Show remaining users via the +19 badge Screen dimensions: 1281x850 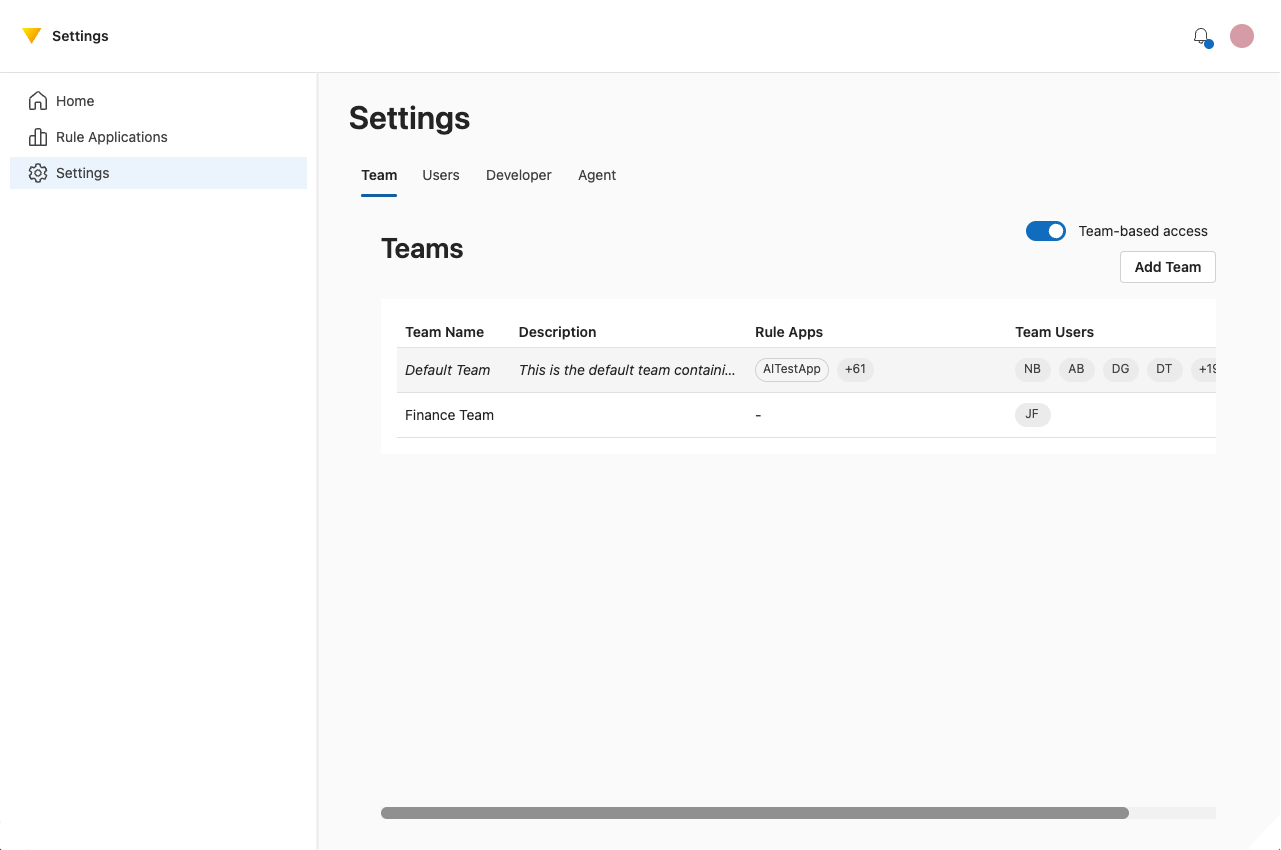1205,369
